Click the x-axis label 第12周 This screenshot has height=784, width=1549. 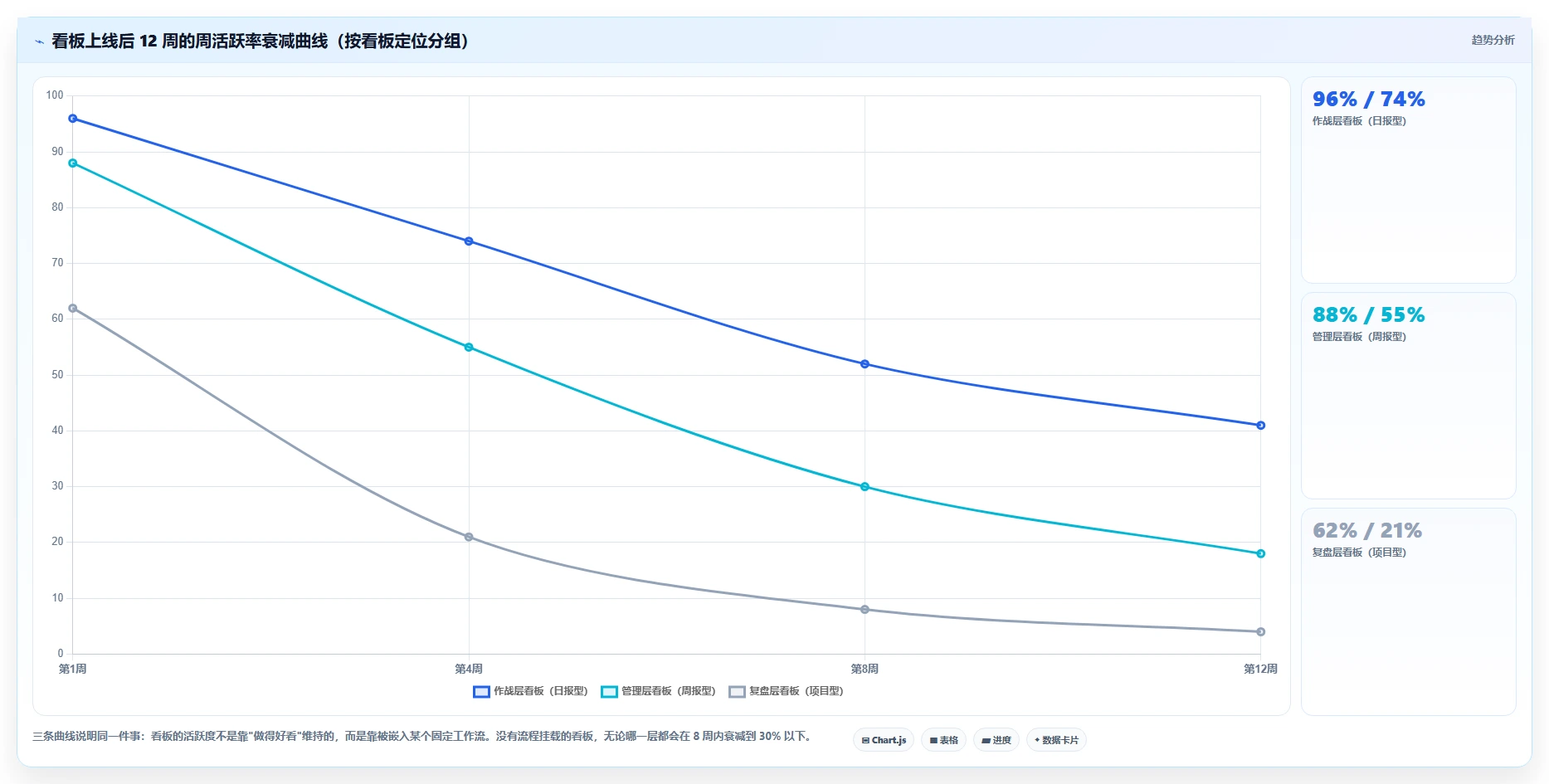coord(1260,669)
